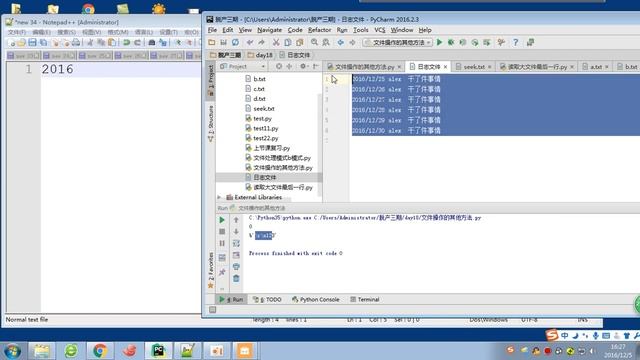This screenshot has width=640, height=360.
Task: Click the locate target icon in Project panel header
Action: click(x=279, y=66)
